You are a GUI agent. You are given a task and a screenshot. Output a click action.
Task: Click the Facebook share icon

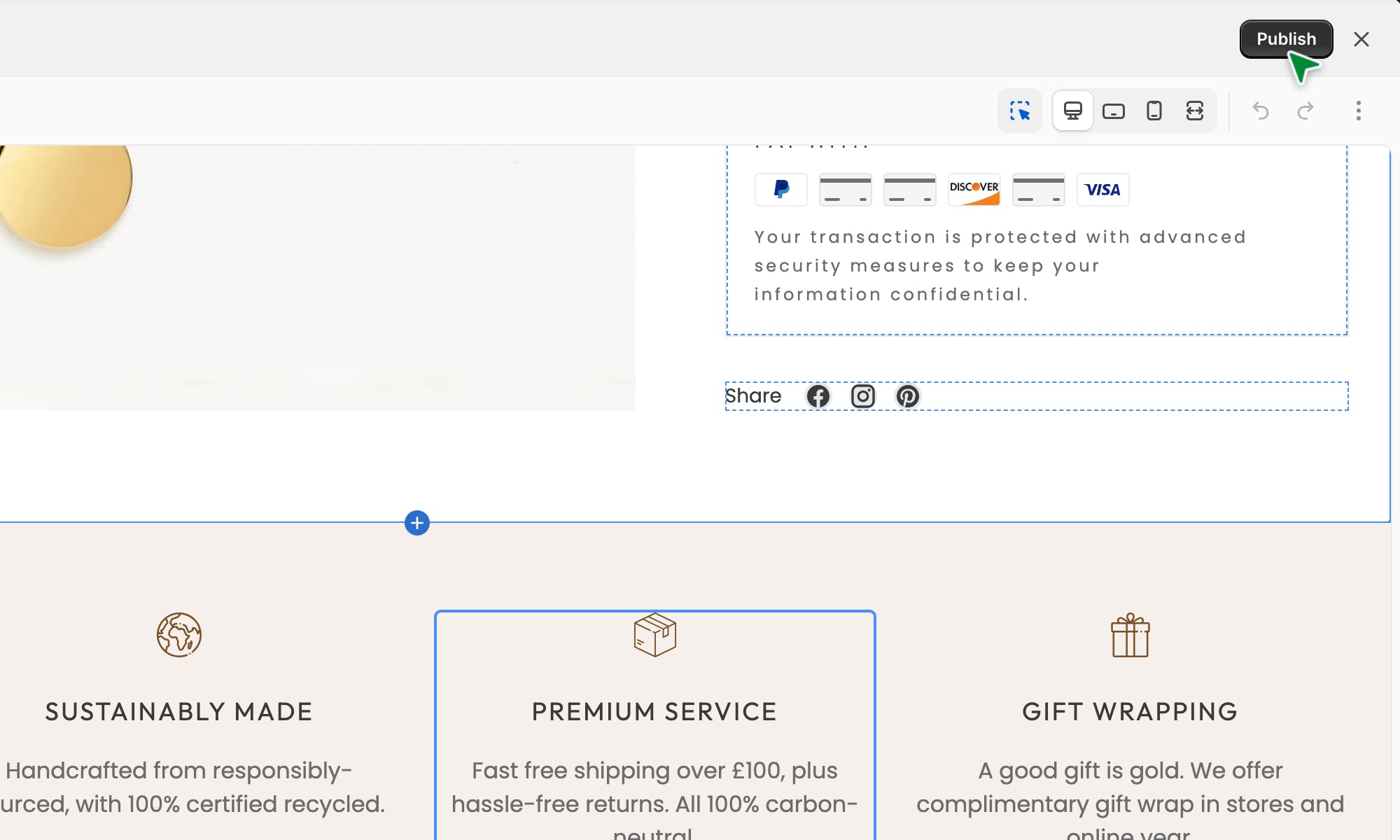[818, 396]
